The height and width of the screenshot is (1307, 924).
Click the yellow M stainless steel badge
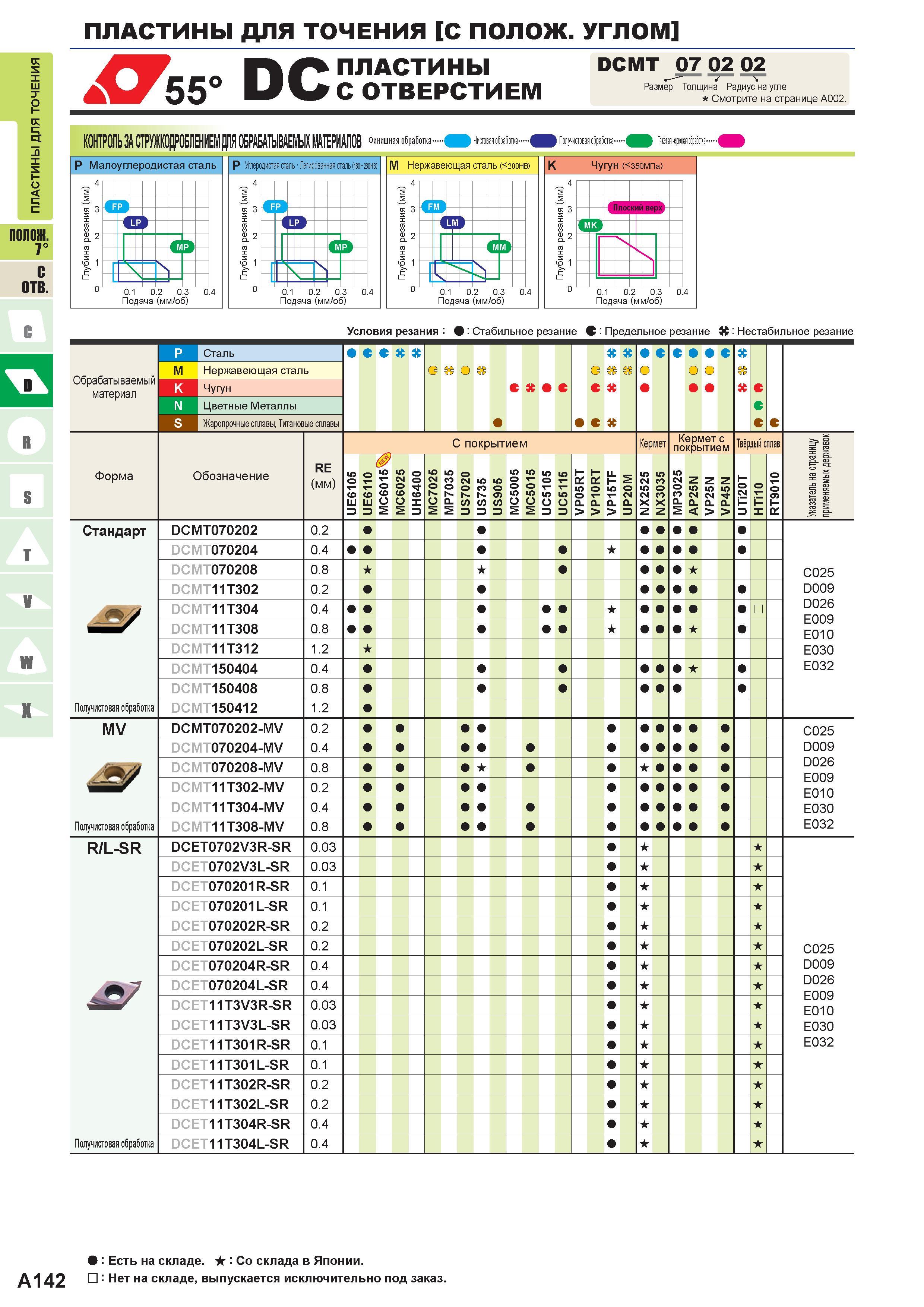178,371
